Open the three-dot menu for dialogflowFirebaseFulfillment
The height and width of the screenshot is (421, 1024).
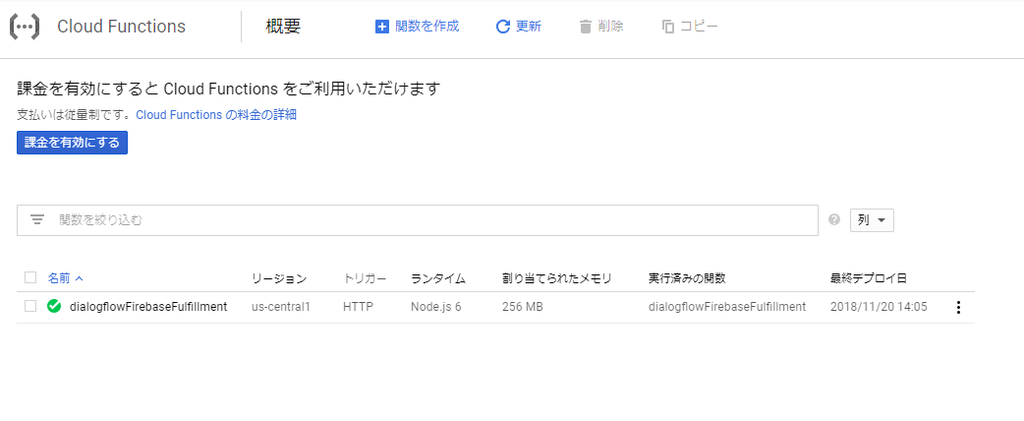click(x=958, y=307)
